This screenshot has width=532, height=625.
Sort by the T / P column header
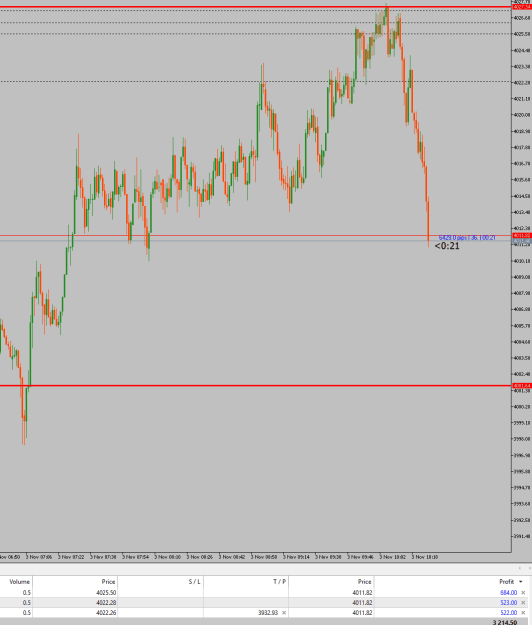[279, 582]
